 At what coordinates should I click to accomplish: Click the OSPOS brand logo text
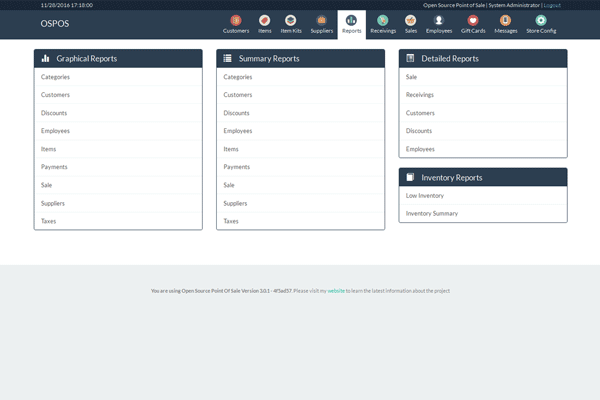[55, 24]
